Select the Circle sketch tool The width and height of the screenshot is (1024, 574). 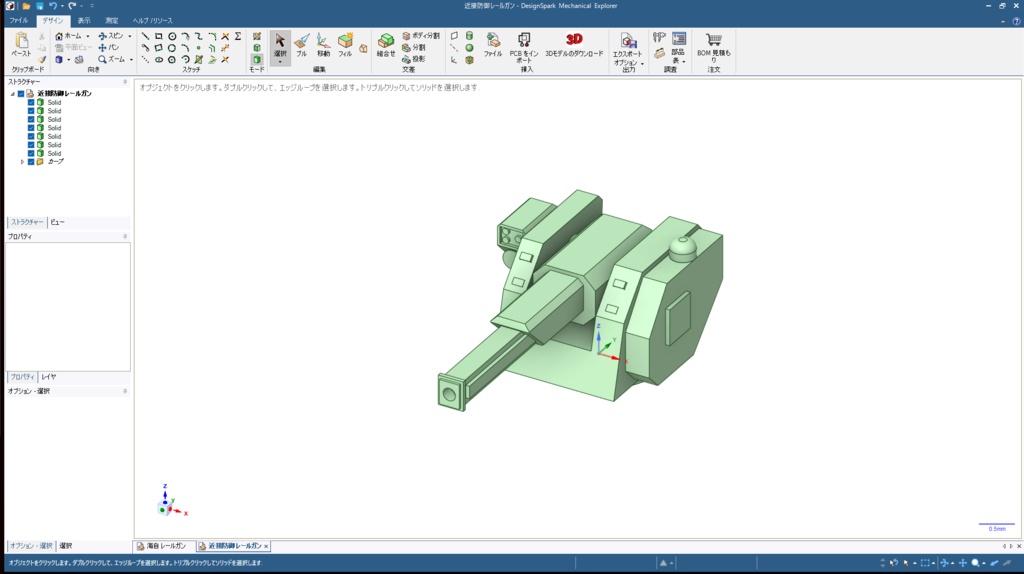click(x=172, y=37)
